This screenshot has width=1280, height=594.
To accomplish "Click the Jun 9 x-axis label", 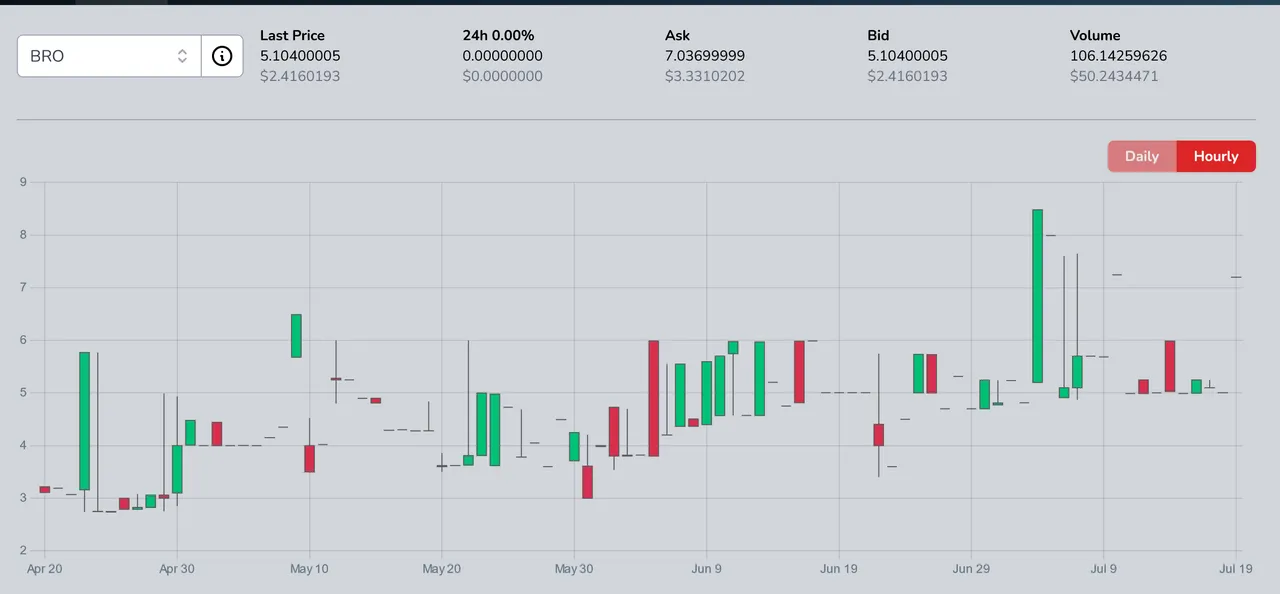I will [x=706, y=569].
